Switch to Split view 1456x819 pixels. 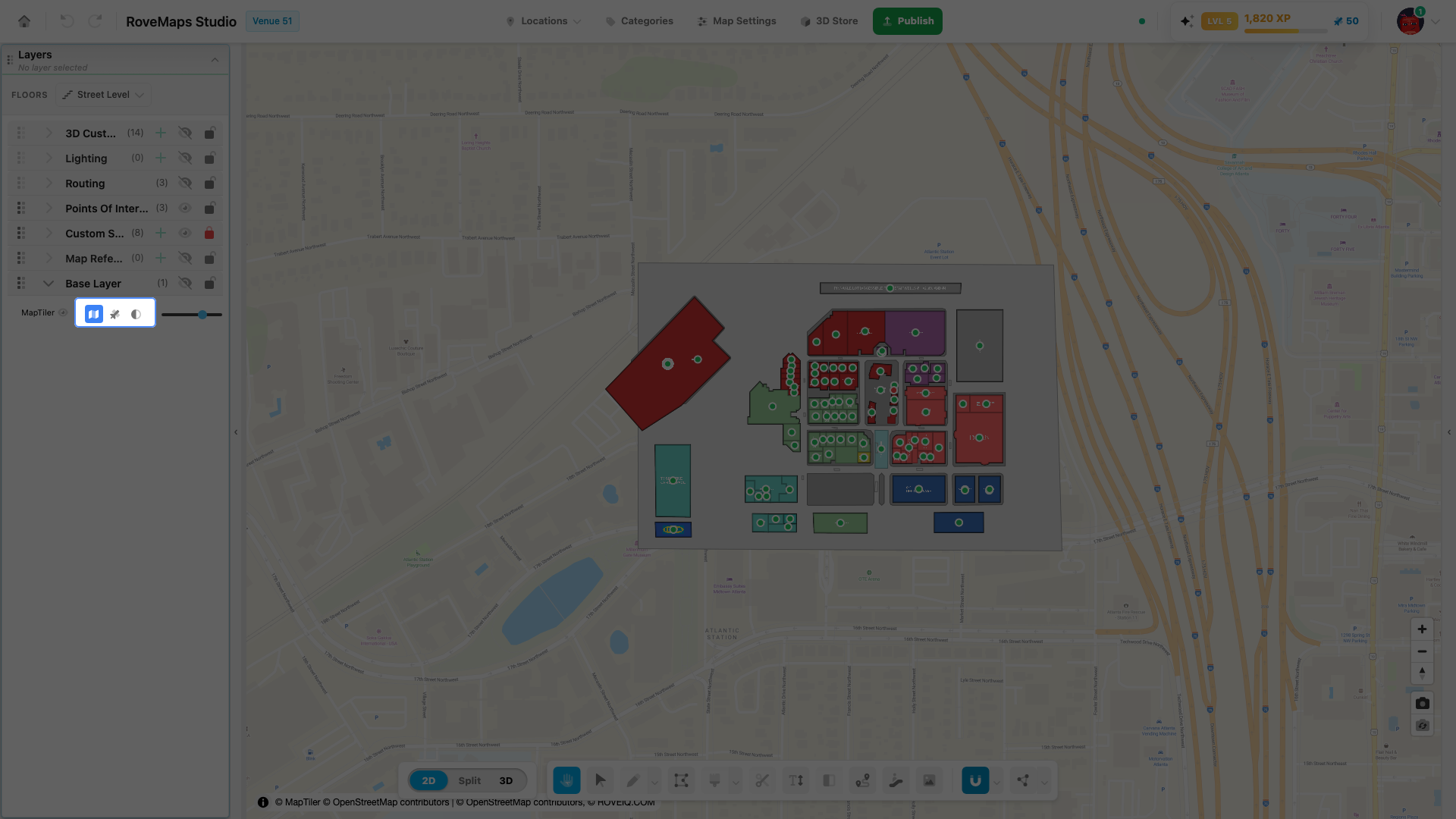click(x=469, y=781)
